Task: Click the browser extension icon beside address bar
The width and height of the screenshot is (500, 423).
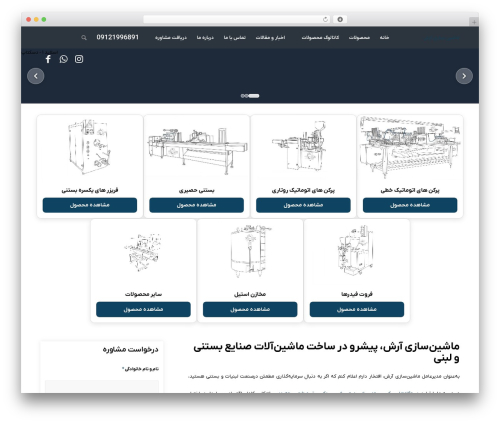Action: click(x=340, y=19)
